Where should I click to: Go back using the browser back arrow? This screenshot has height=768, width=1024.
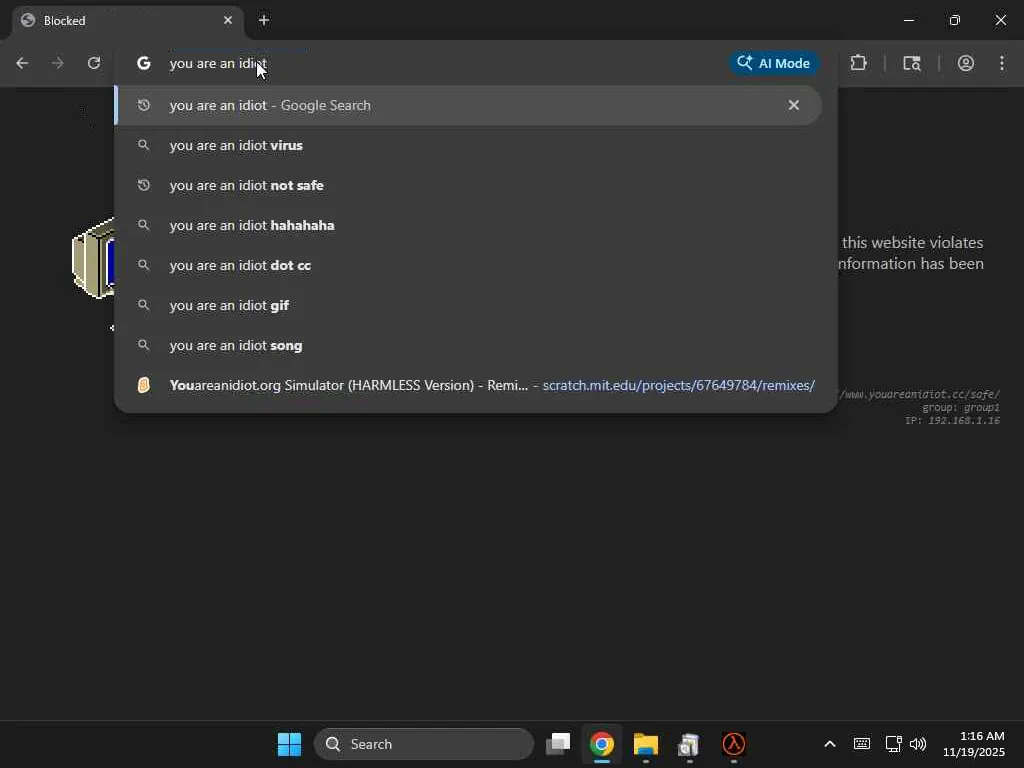coord(22,63)
